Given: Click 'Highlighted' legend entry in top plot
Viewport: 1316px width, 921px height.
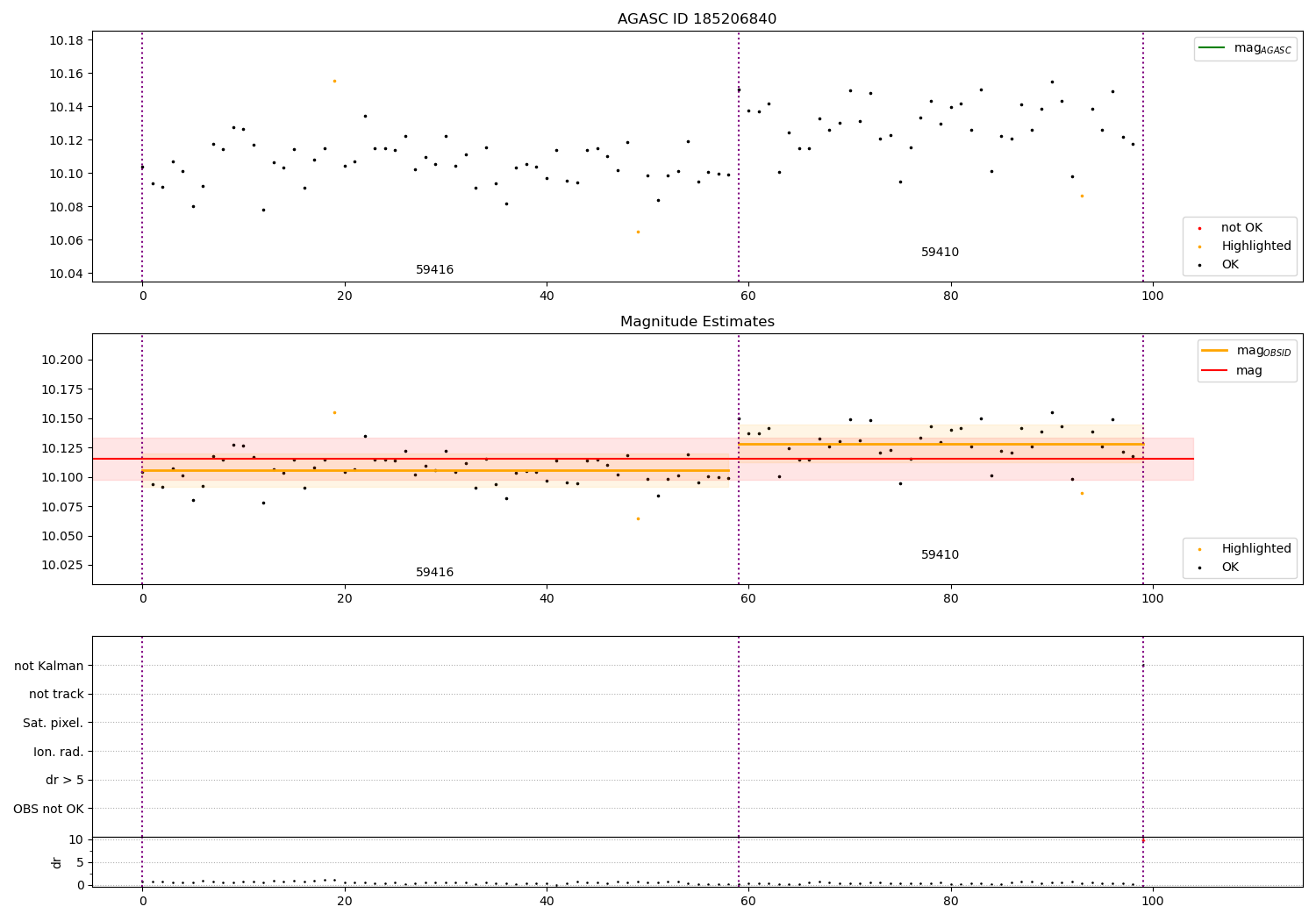Looking at the screenshot, I should 1256,246.
